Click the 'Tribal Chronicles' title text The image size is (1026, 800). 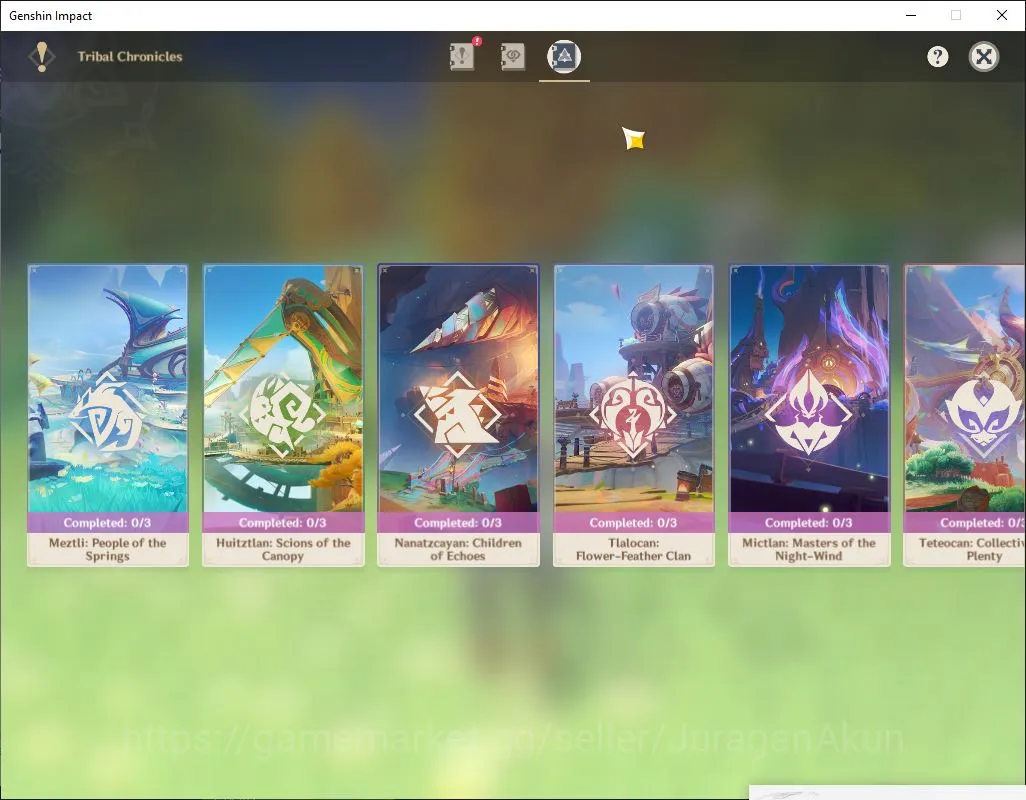pos(130,56)
